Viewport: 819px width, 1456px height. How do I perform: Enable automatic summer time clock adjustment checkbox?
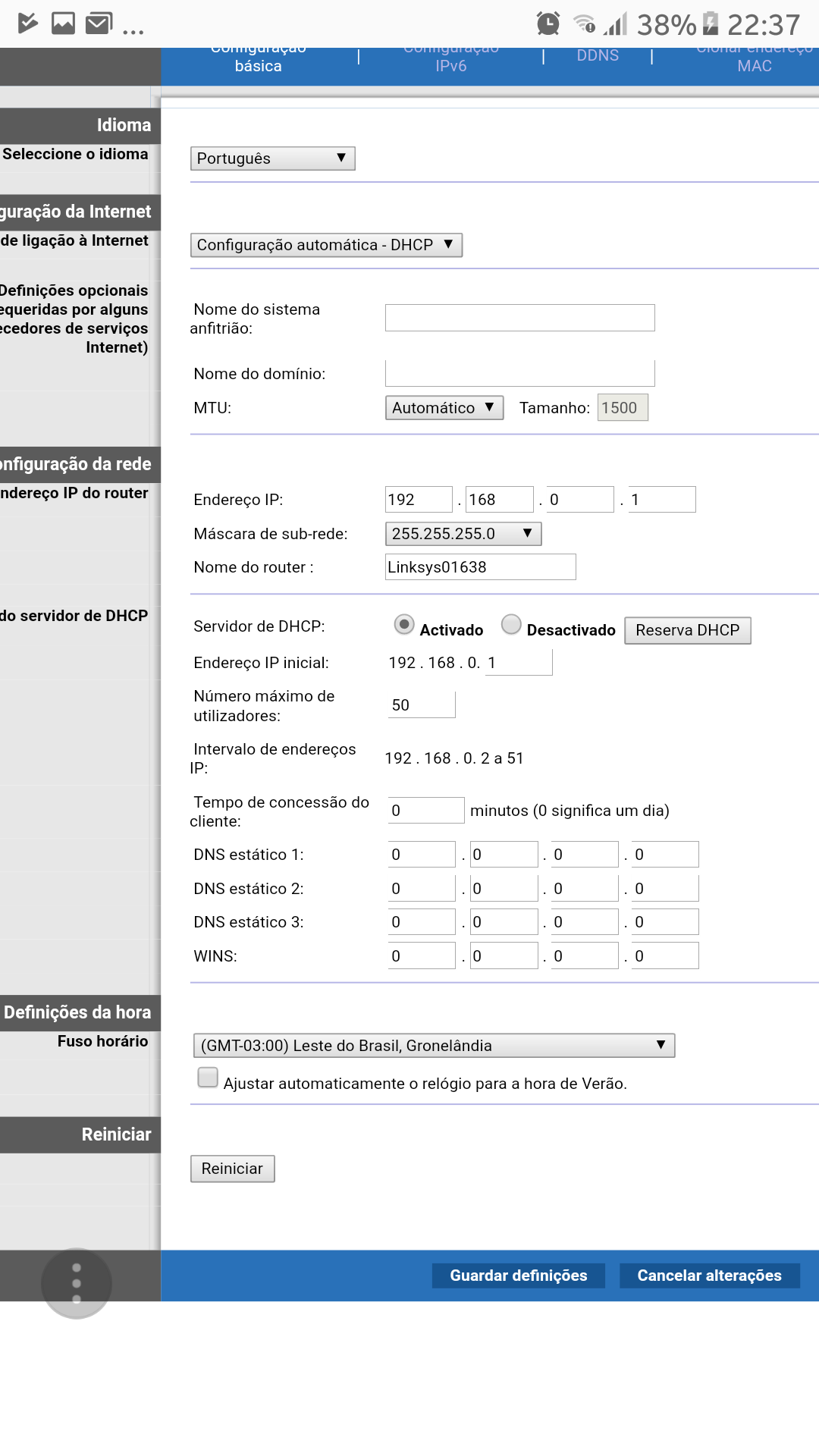click(x=207, y=1078)
